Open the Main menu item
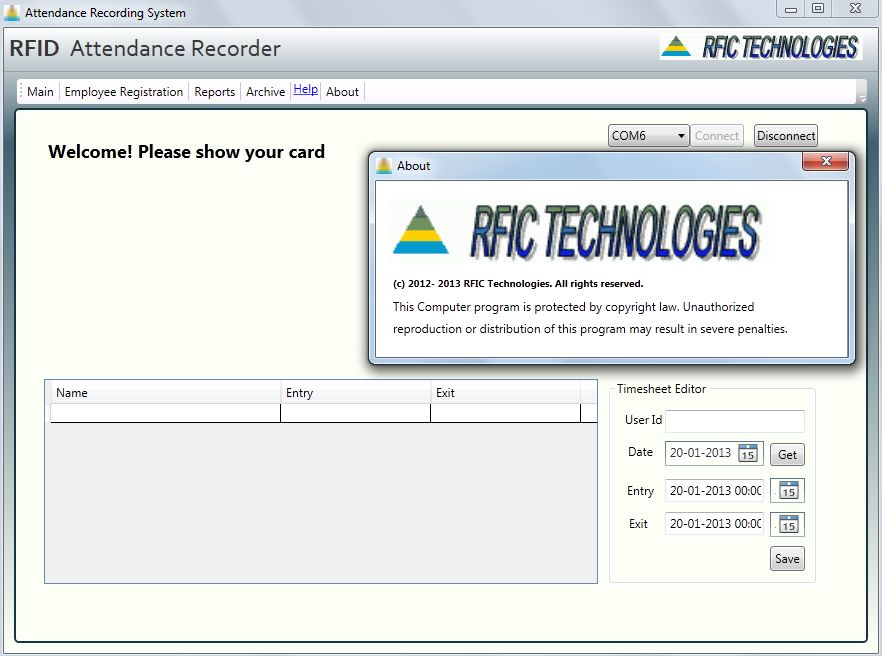This screenshot has width=882, height=656. (40, 92)
